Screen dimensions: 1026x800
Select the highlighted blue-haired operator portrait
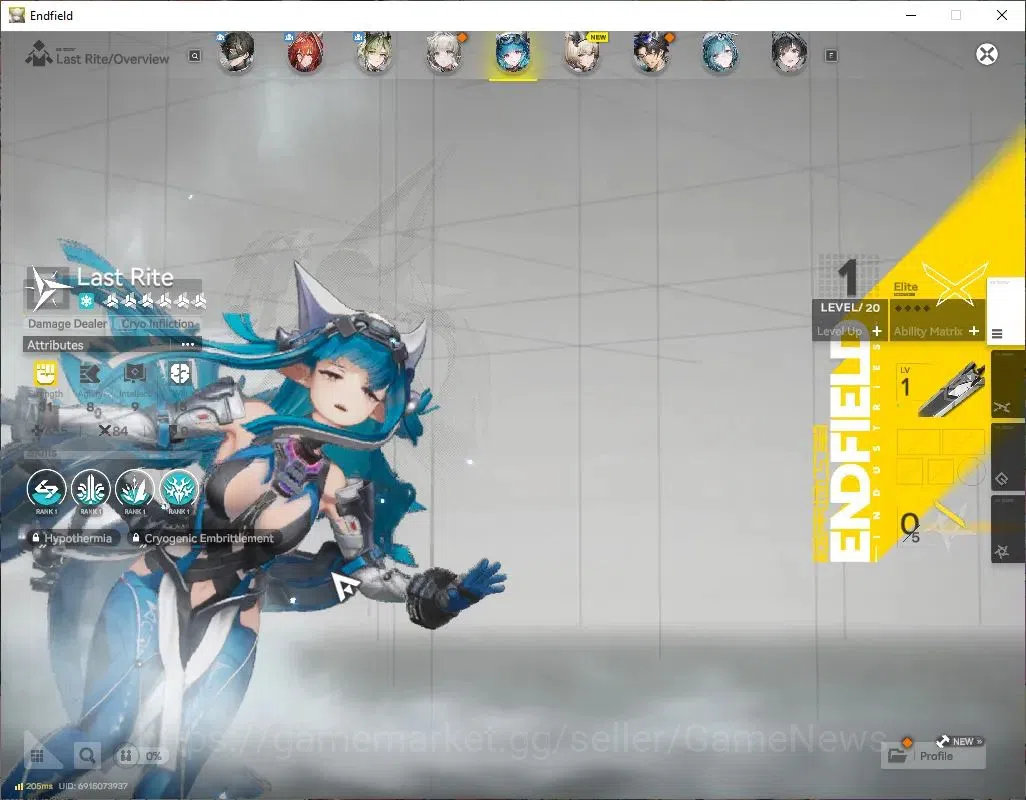(x=513, y=53)
